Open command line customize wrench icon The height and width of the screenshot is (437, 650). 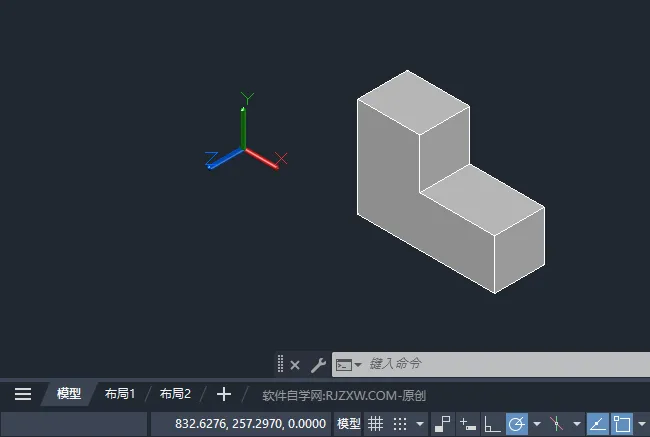(318, 365)
